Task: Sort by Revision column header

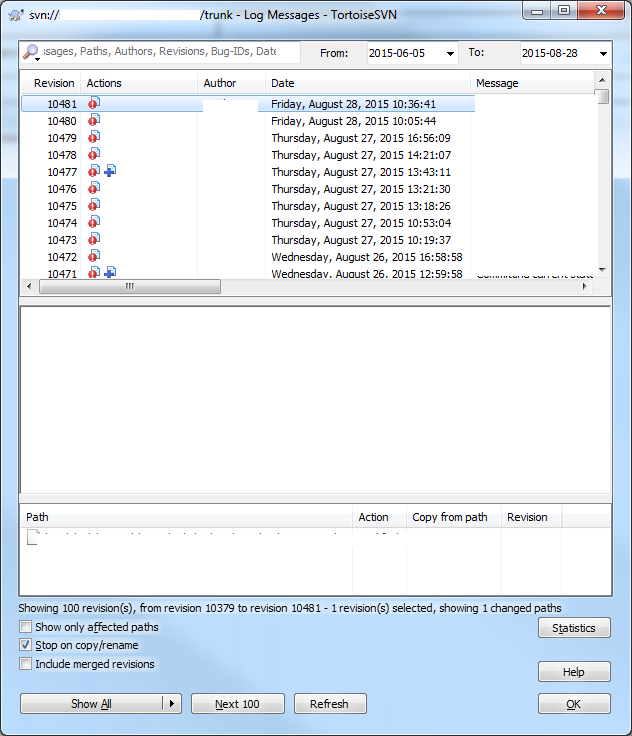Action: 51,83
